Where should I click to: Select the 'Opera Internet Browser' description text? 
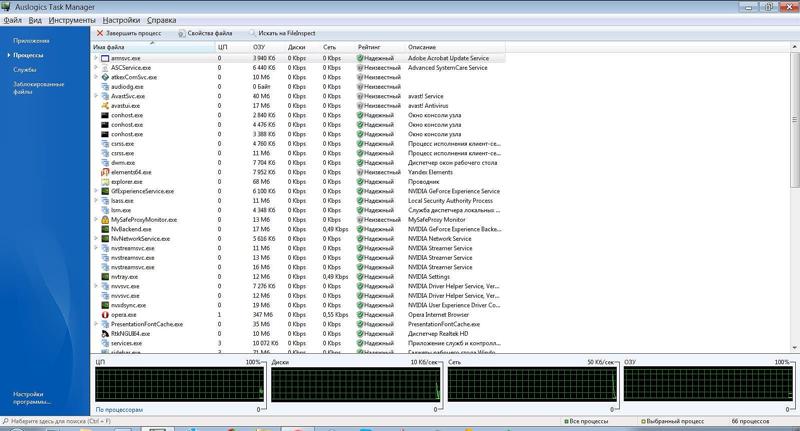click(x=438, y=315)
